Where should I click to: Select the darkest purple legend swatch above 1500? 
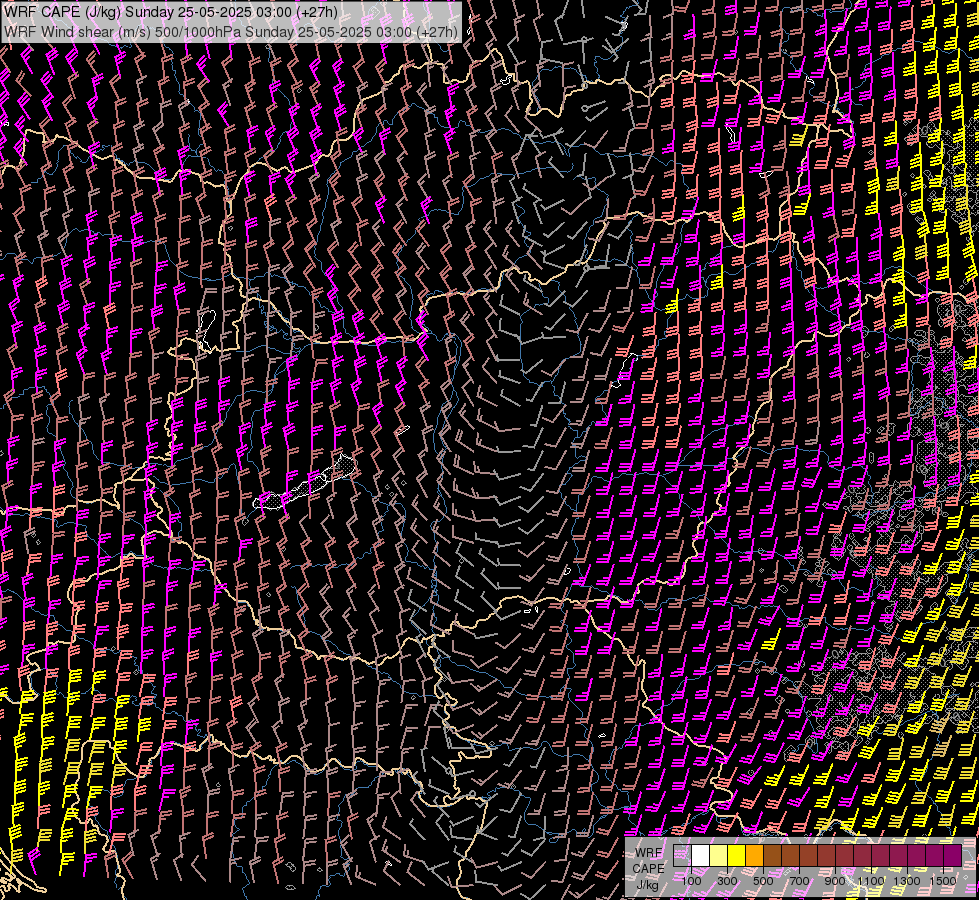[953, 855]
